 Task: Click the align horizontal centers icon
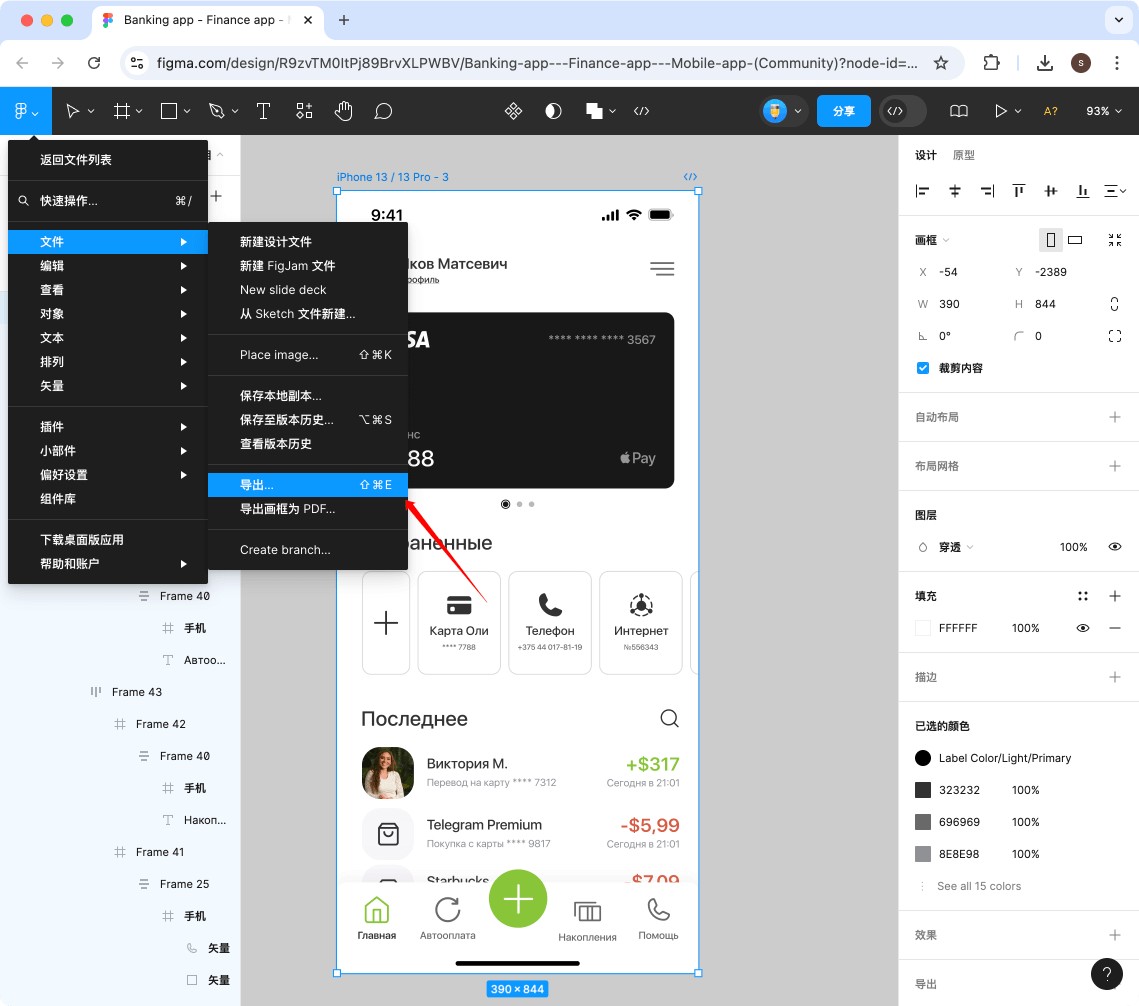click(954, 190)
